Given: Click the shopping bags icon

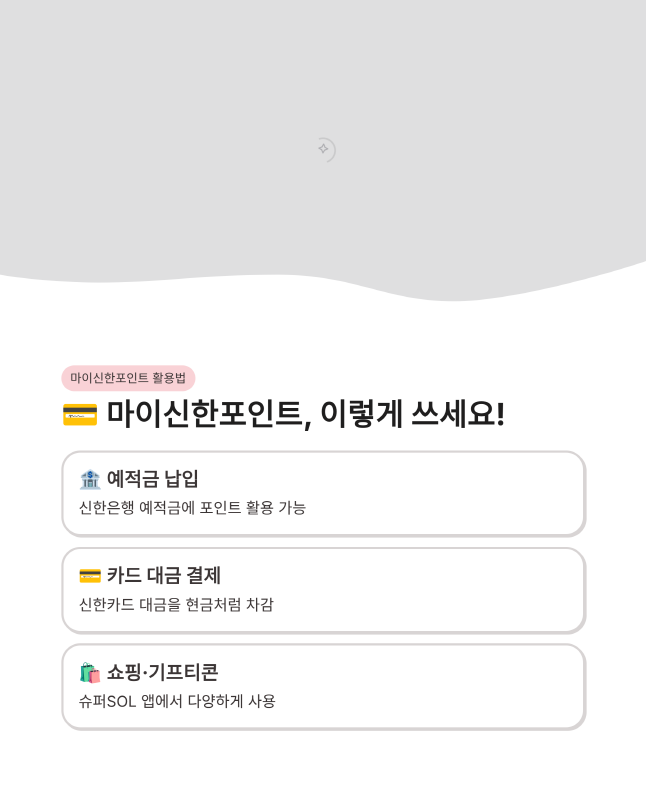Looking at the screenshot, I should [90, 672].
